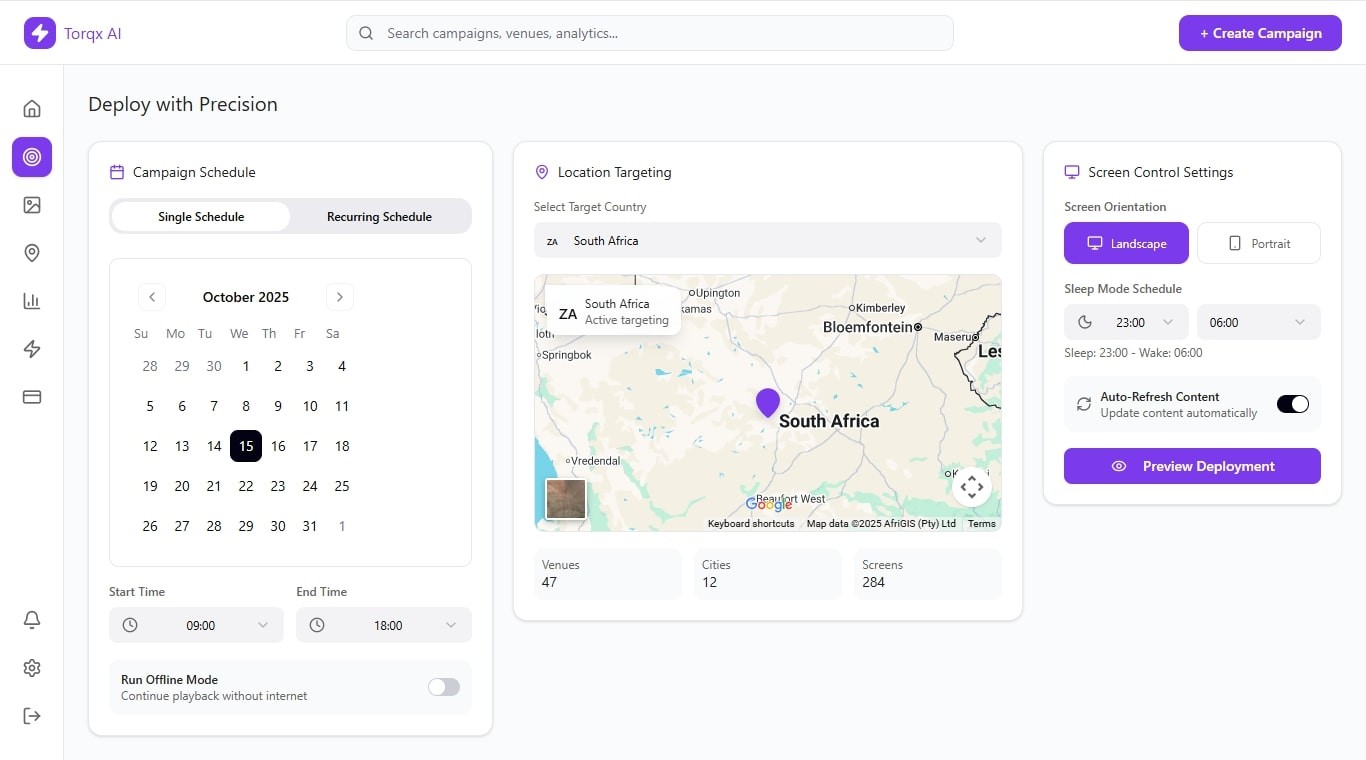Select the Single Schedule tab
The image size is (1366, 760).
[x=201, y=216]
